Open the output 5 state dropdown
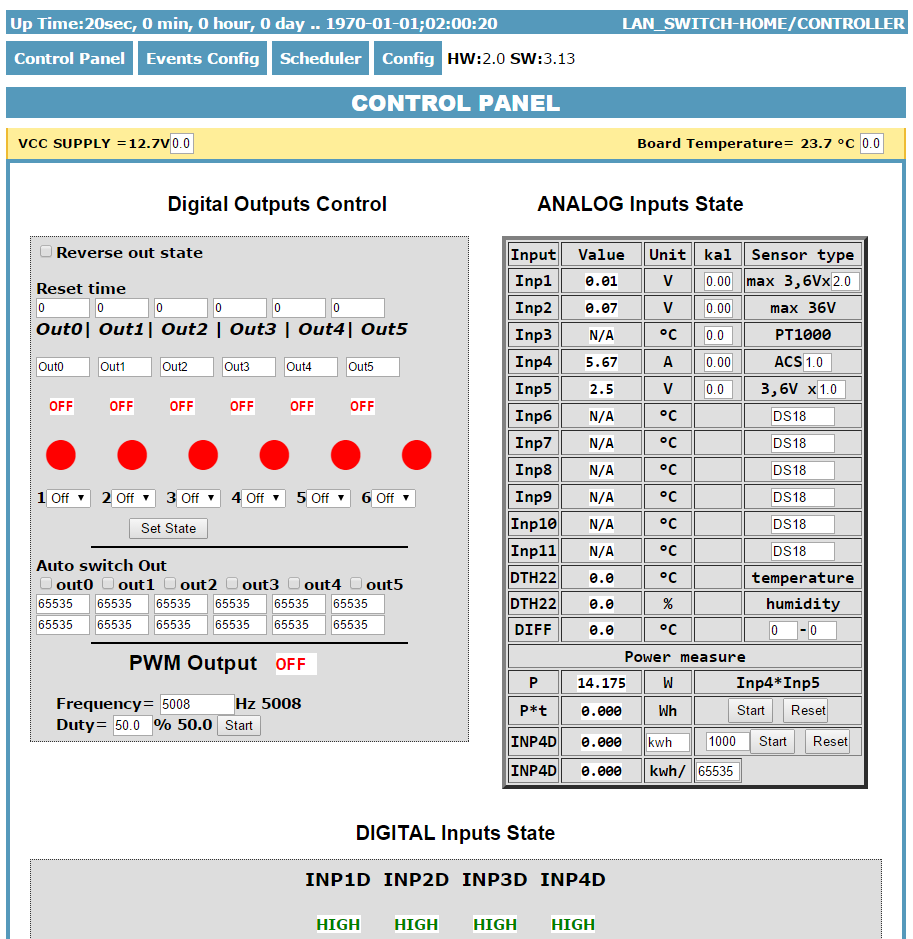This screenshot has width=913, height=939. click(x=329, y=498)
